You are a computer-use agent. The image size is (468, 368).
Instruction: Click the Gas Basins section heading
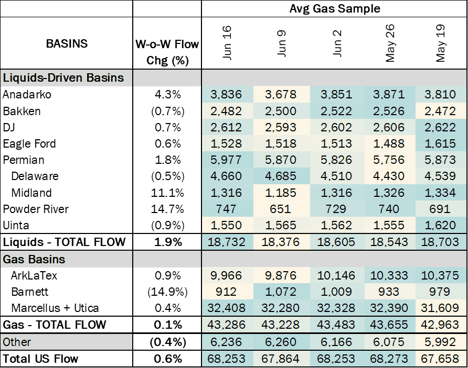pyautogui.click(x=34, y=259)
